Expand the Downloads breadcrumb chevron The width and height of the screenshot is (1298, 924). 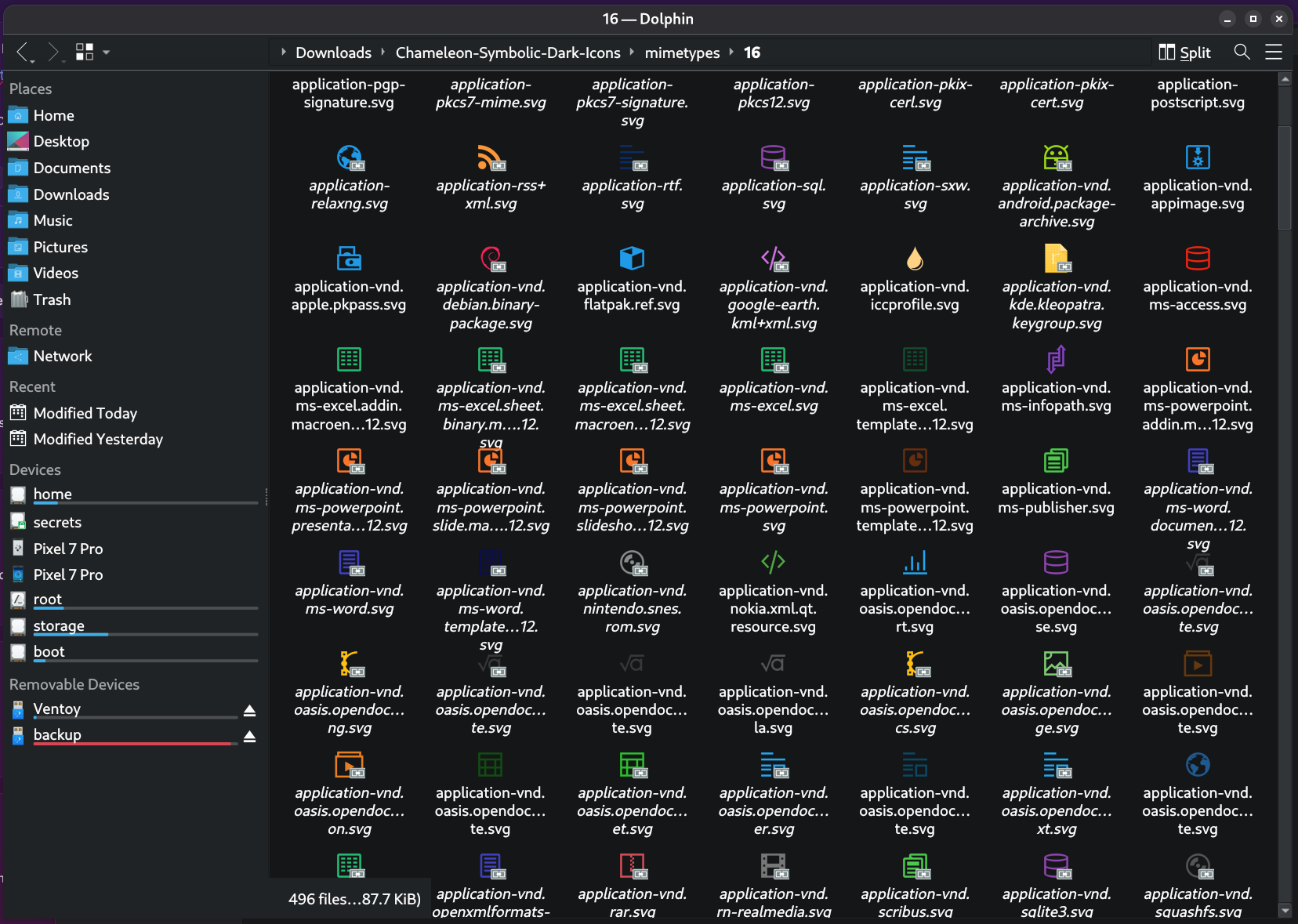tap(383, 52)
